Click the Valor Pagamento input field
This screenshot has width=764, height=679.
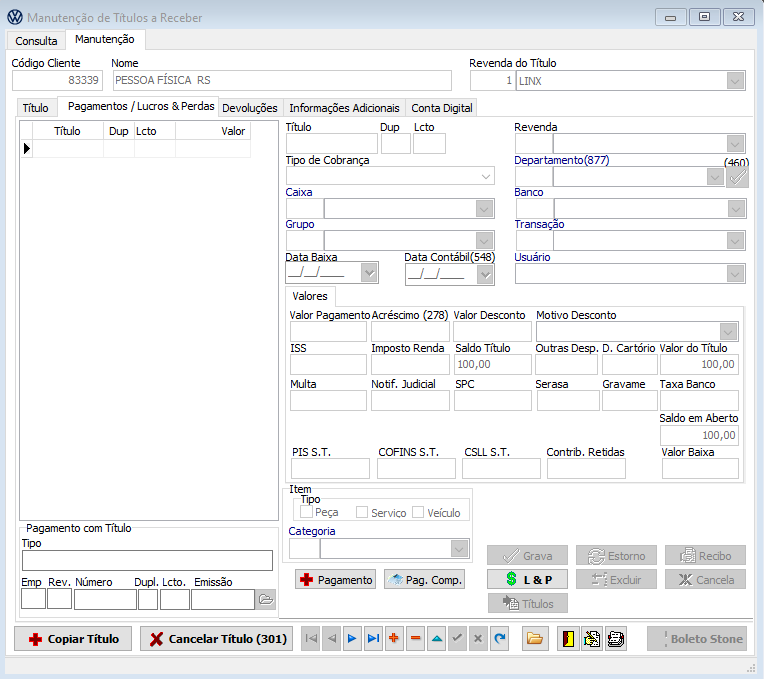pyautogui.click(x=328, y=332)
